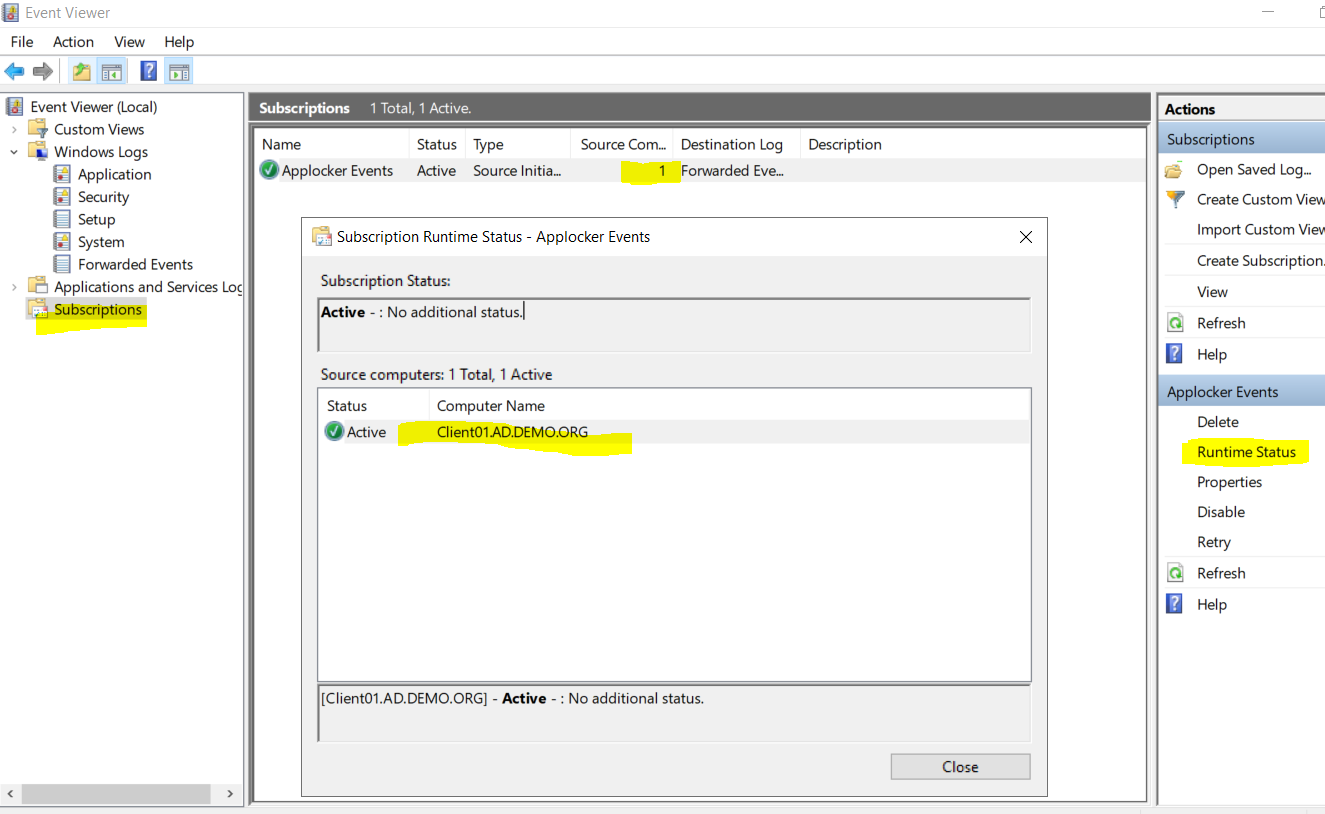
Task: Open the View submenu in Actions pane
Action: pos(1212,292)
